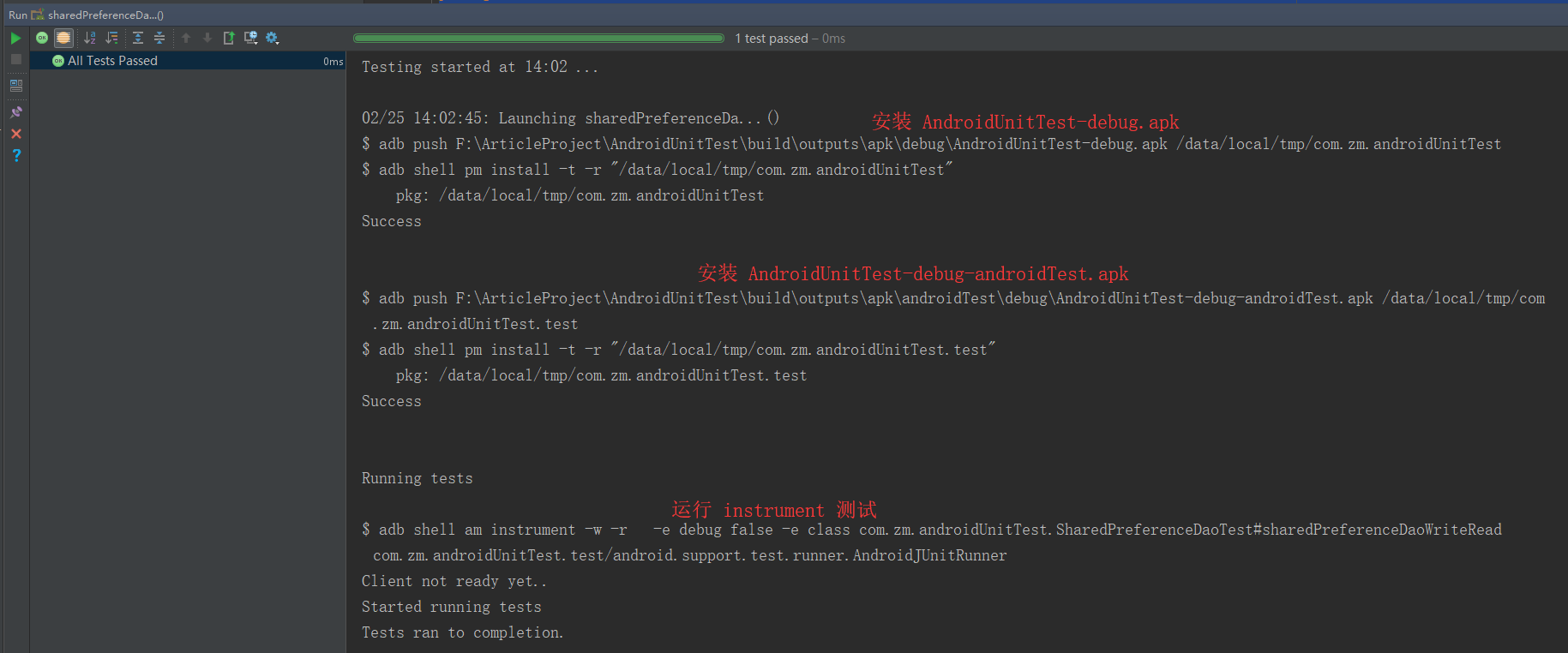
Task: Collapse all test tree nodes
Action: click(159, 38)
